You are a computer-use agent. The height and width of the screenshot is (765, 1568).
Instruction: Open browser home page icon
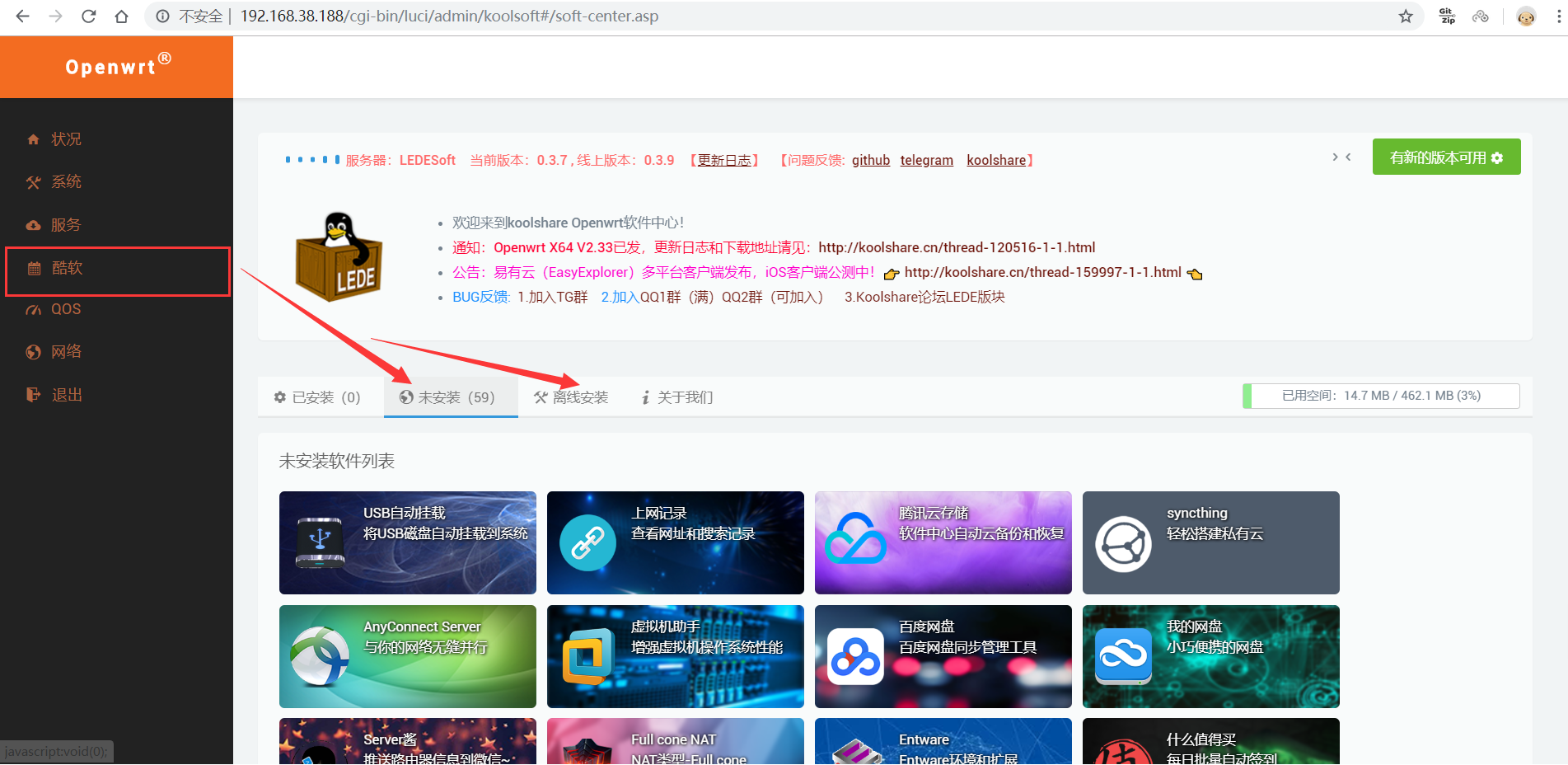coord(121,16)
